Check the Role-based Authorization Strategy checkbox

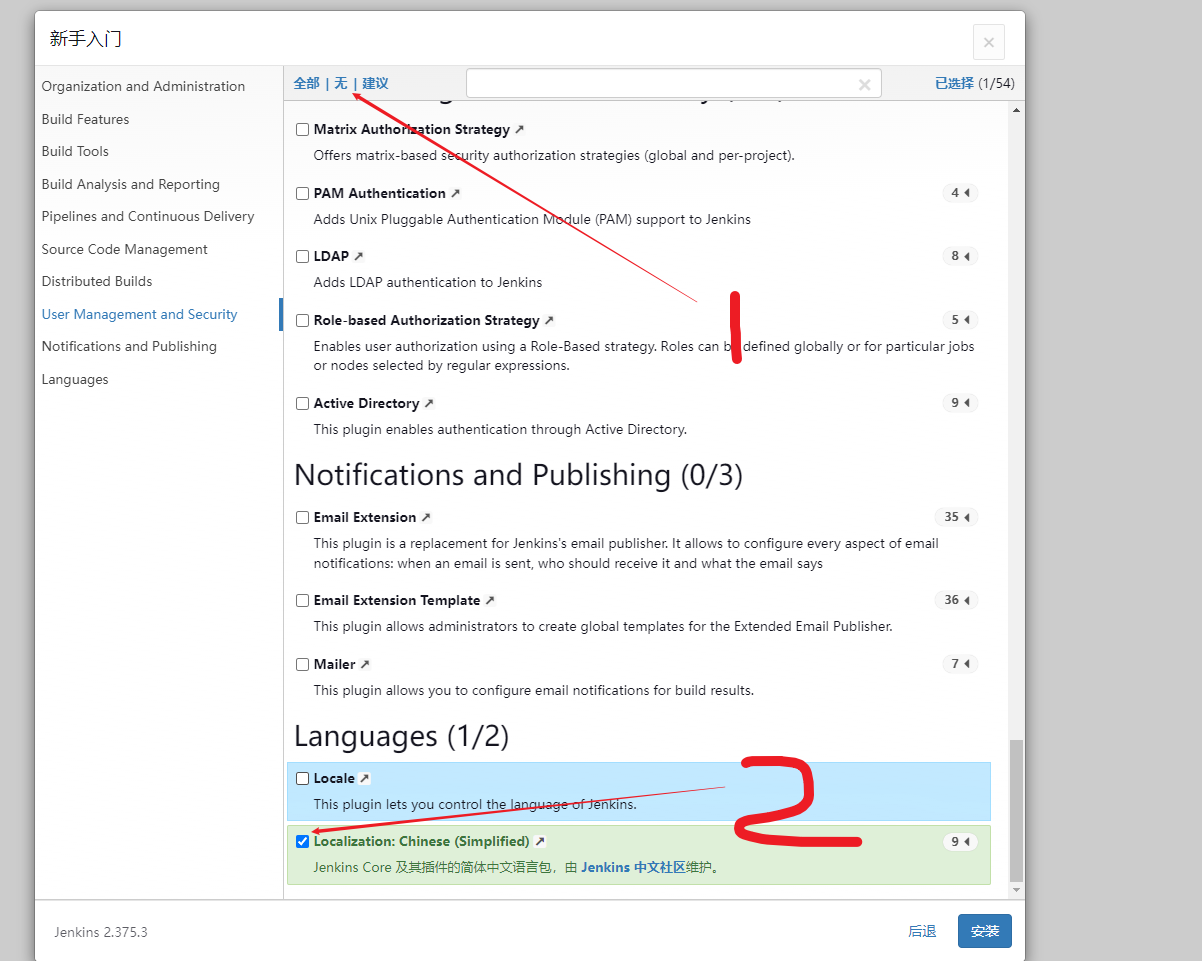pyautogui.click(x=302, y=321)
